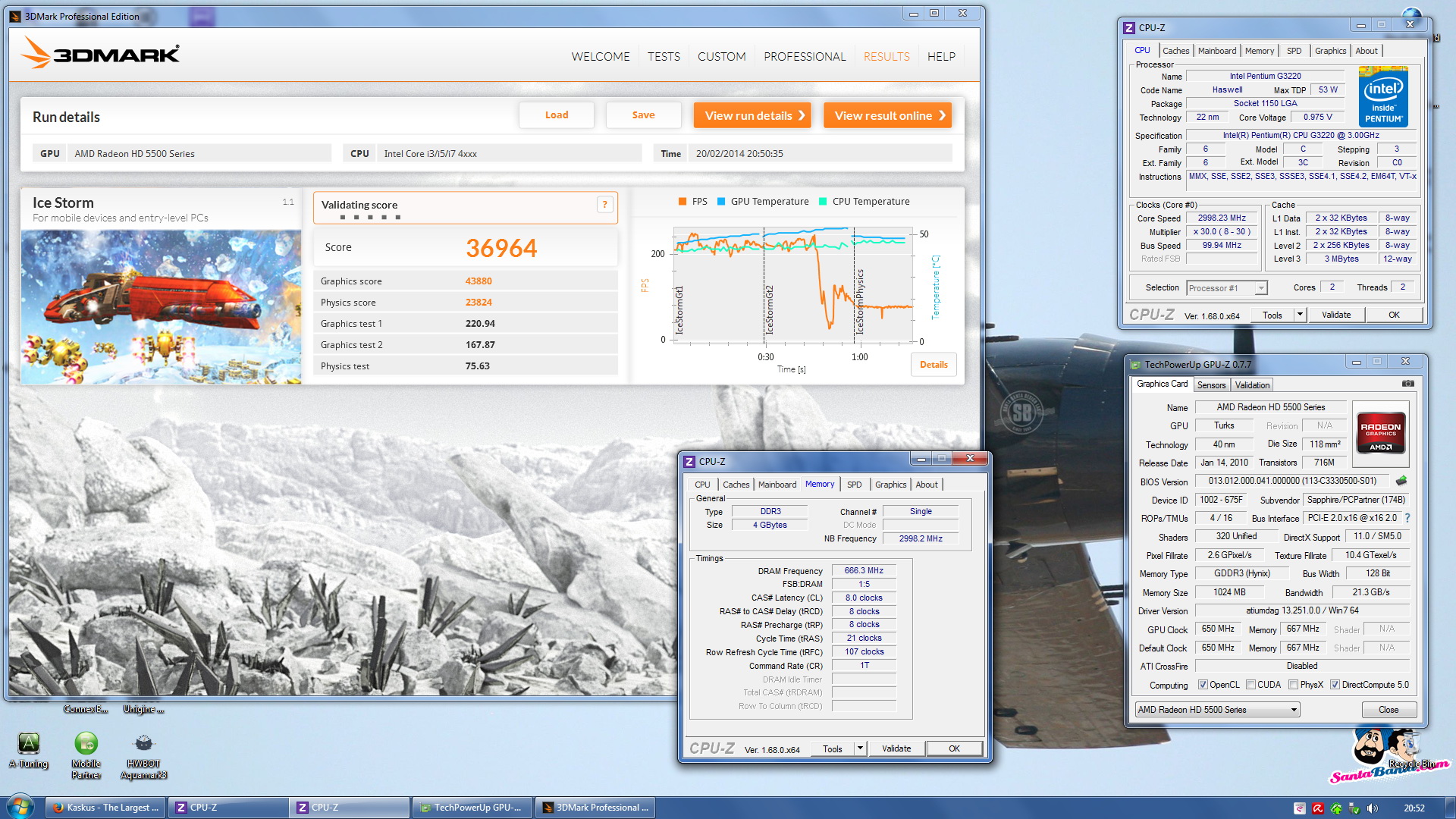Screen dimensions: 1456x819
Task: Open the TESTS tab in 3DMark
Action: pyautogui.click(x=664, y=56)
